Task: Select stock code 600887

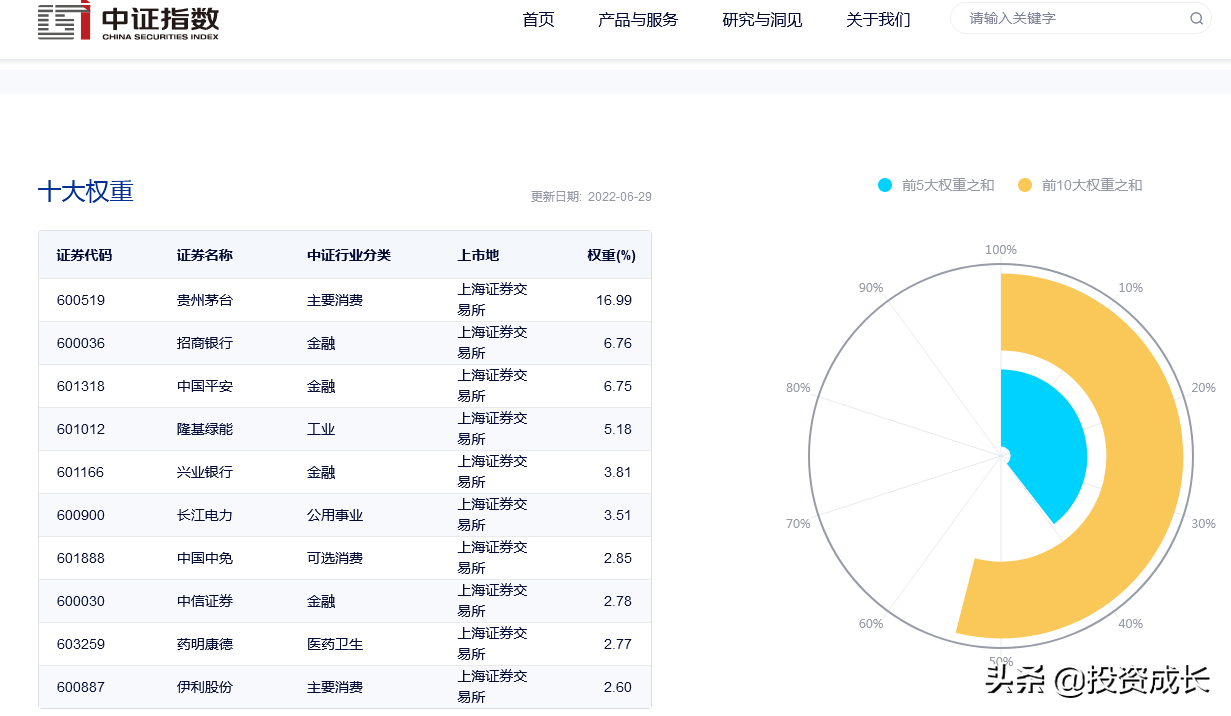Action: [81, 687]
